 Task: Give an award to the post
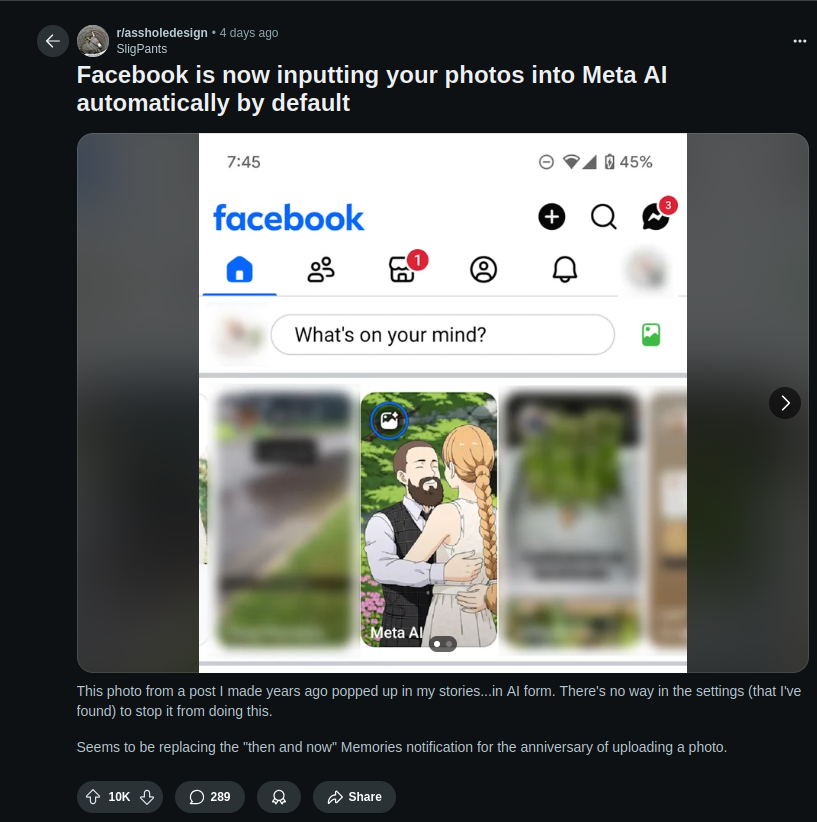(279, 797)
